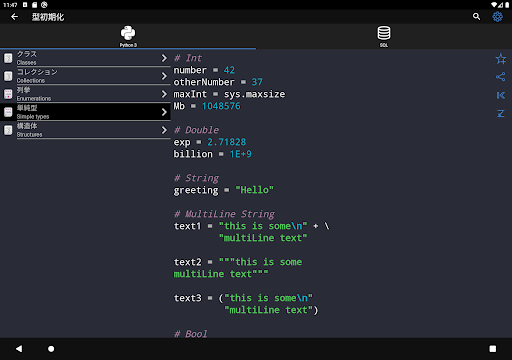Tap the Z-shaped icon on right
Image resolution: width=512 pixels, height=360 pixels.
click(501, 114)
